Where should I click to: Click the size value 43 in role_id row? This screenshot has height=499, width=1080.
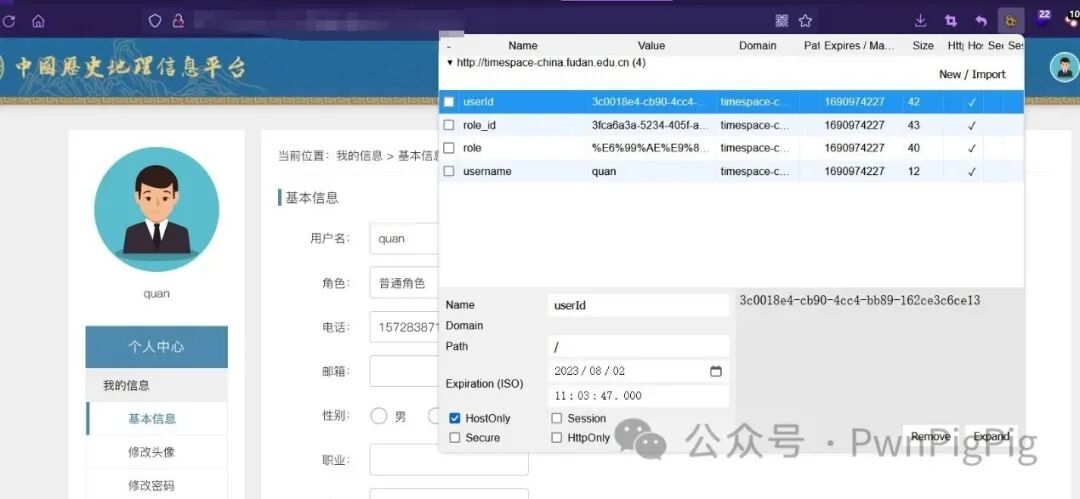[913, 125]
